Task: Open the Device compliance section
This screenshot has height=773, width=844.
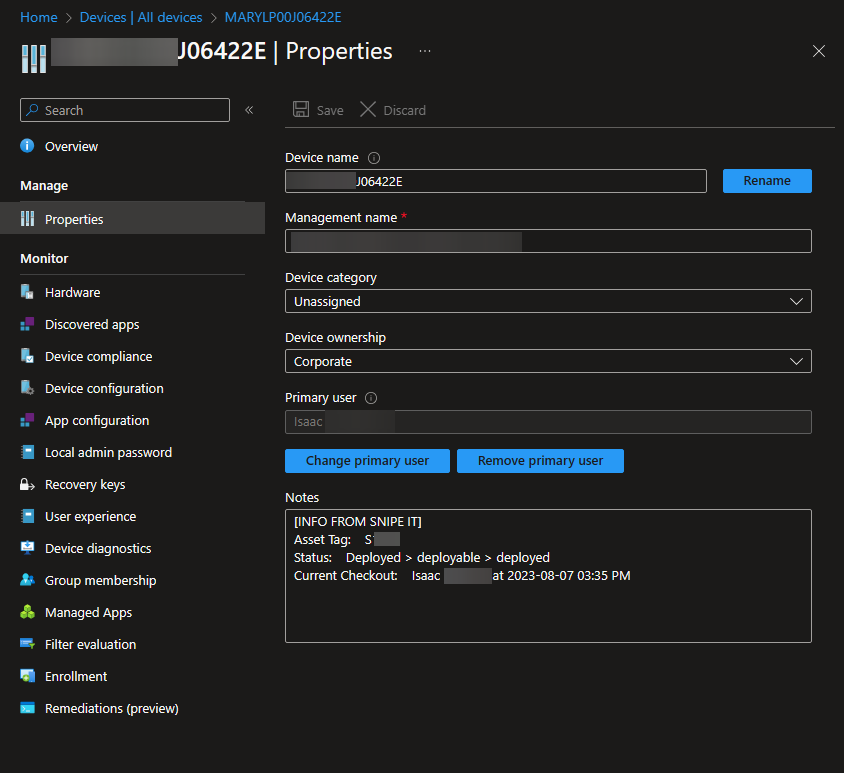Action: 98,356
